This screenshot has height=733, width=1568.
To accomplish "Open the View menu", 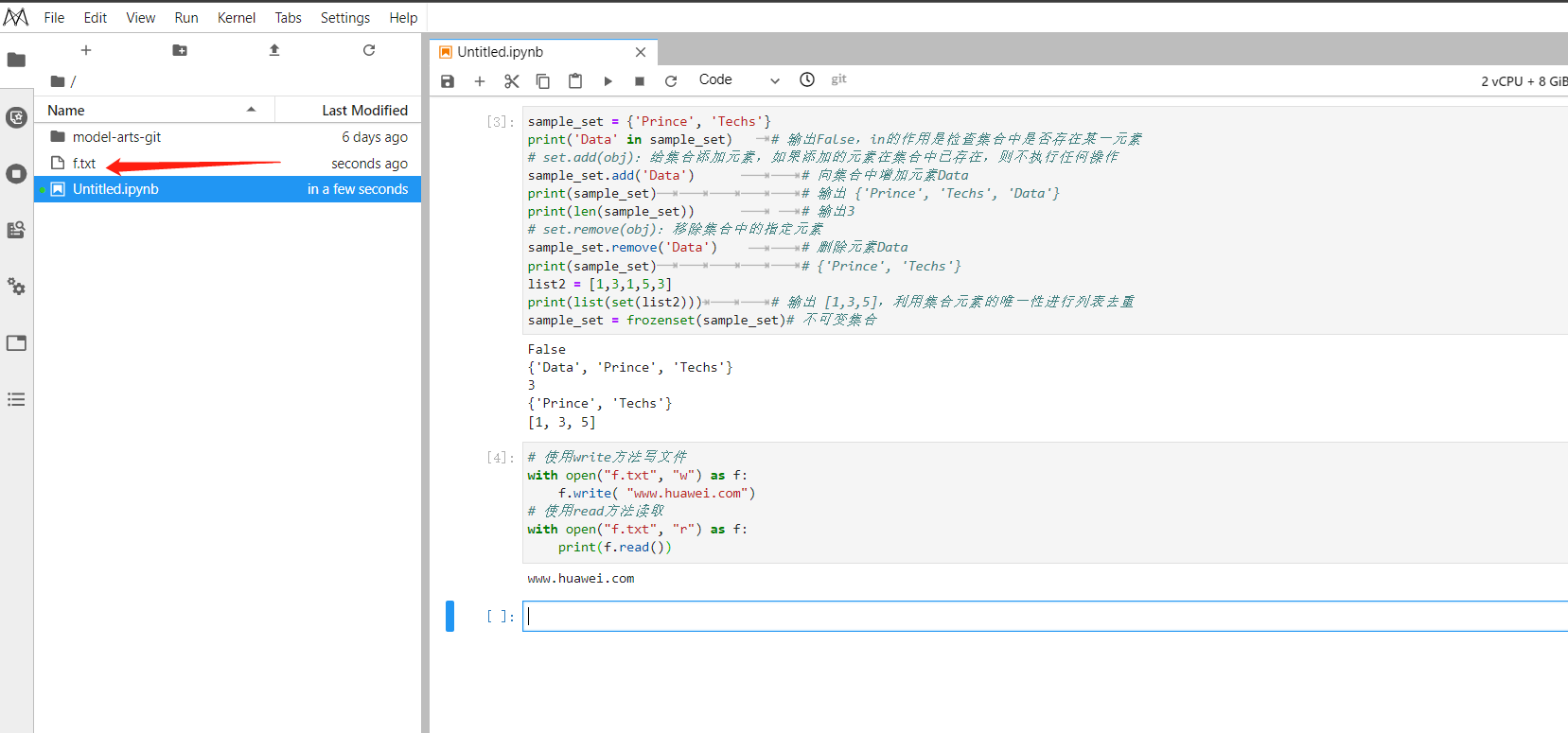I will [141, 18].
